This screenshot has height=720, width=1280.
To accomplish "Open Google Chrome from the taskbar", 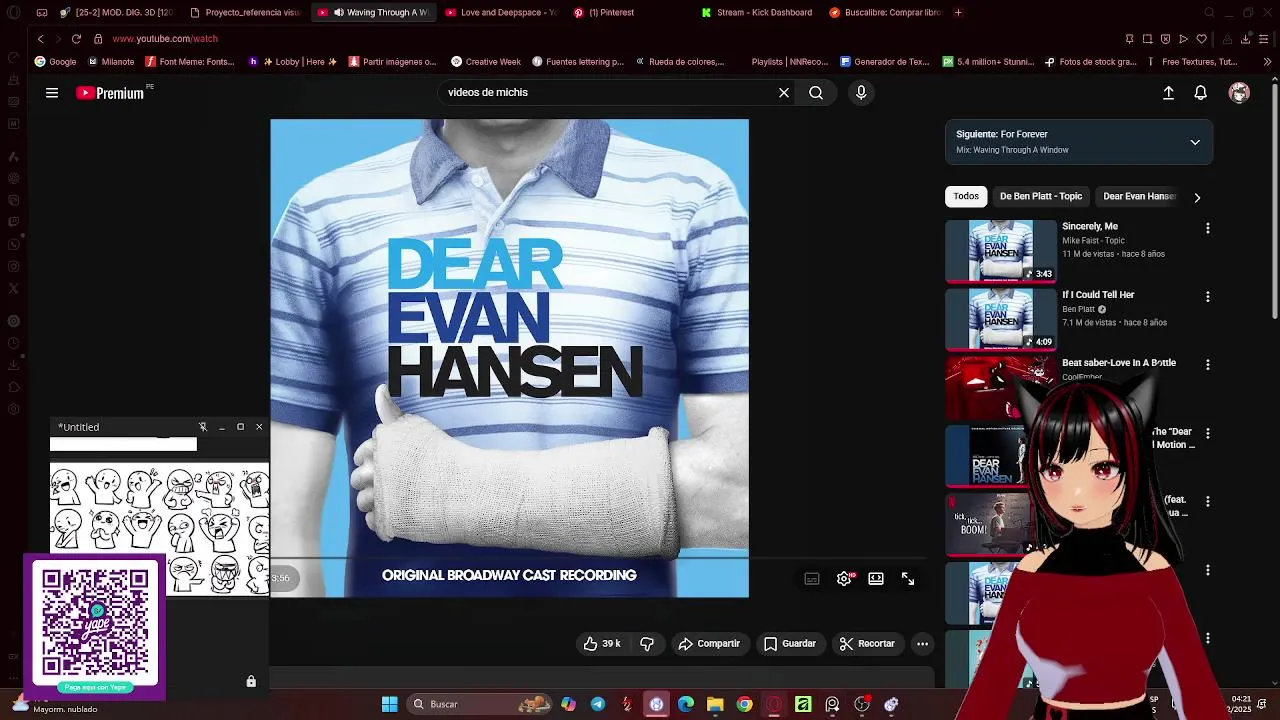I will coord(744,704).
